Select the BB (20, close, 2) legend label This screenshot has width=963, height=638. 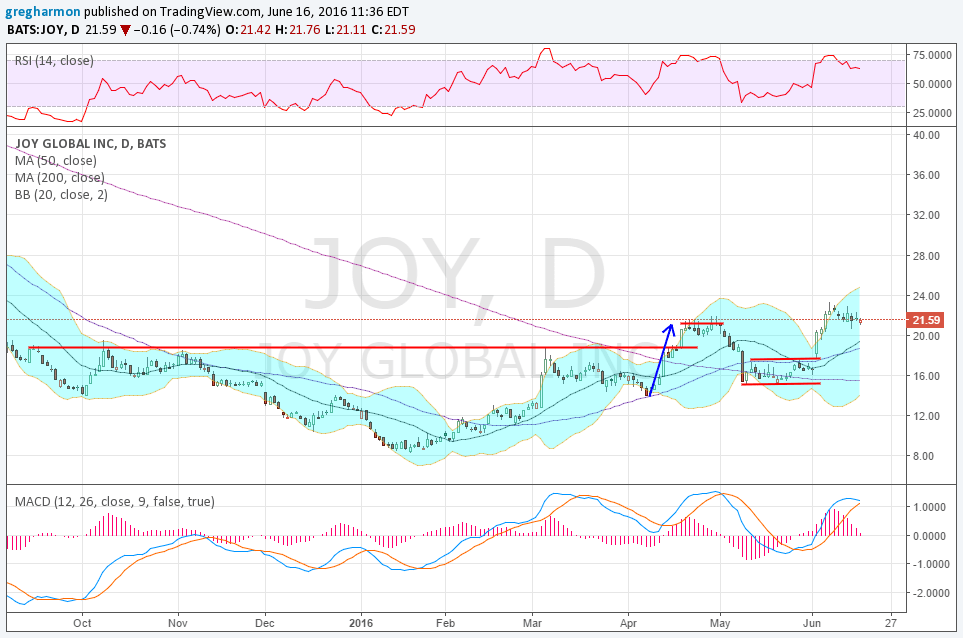61,195
